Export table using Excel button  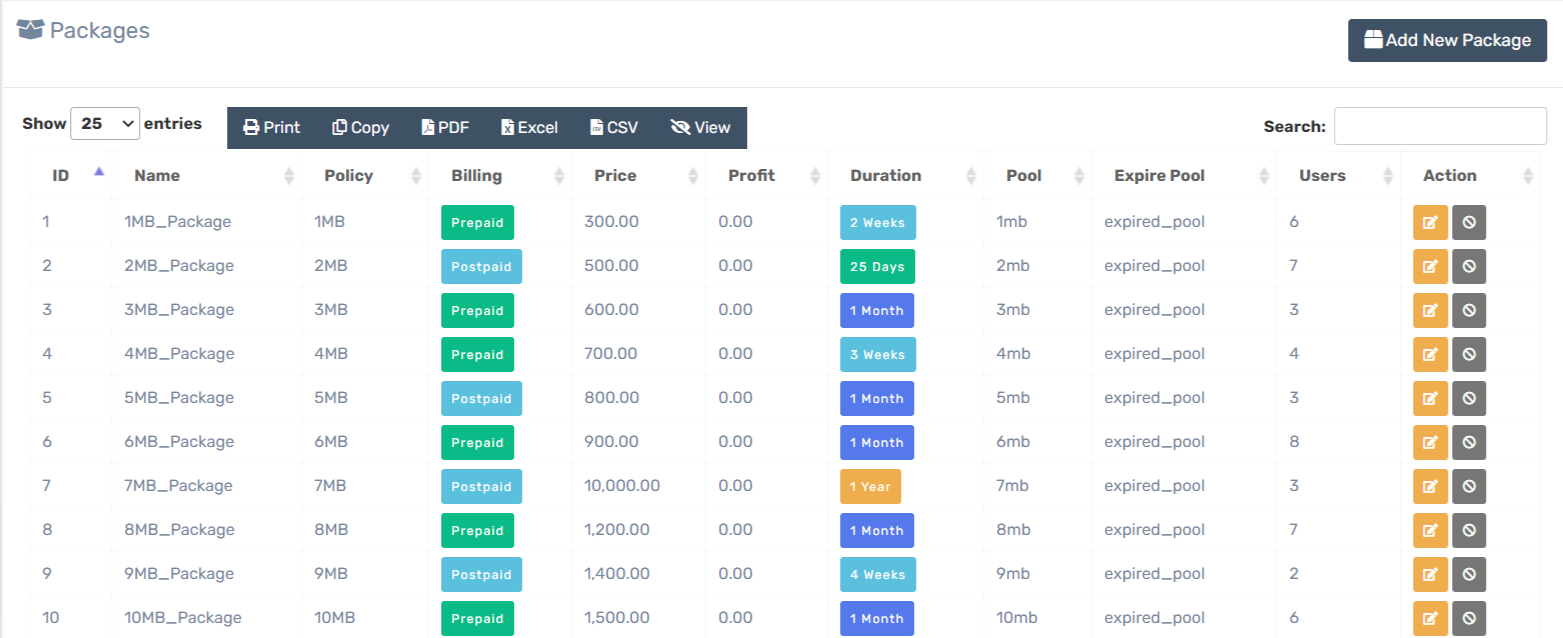[530, 128]
